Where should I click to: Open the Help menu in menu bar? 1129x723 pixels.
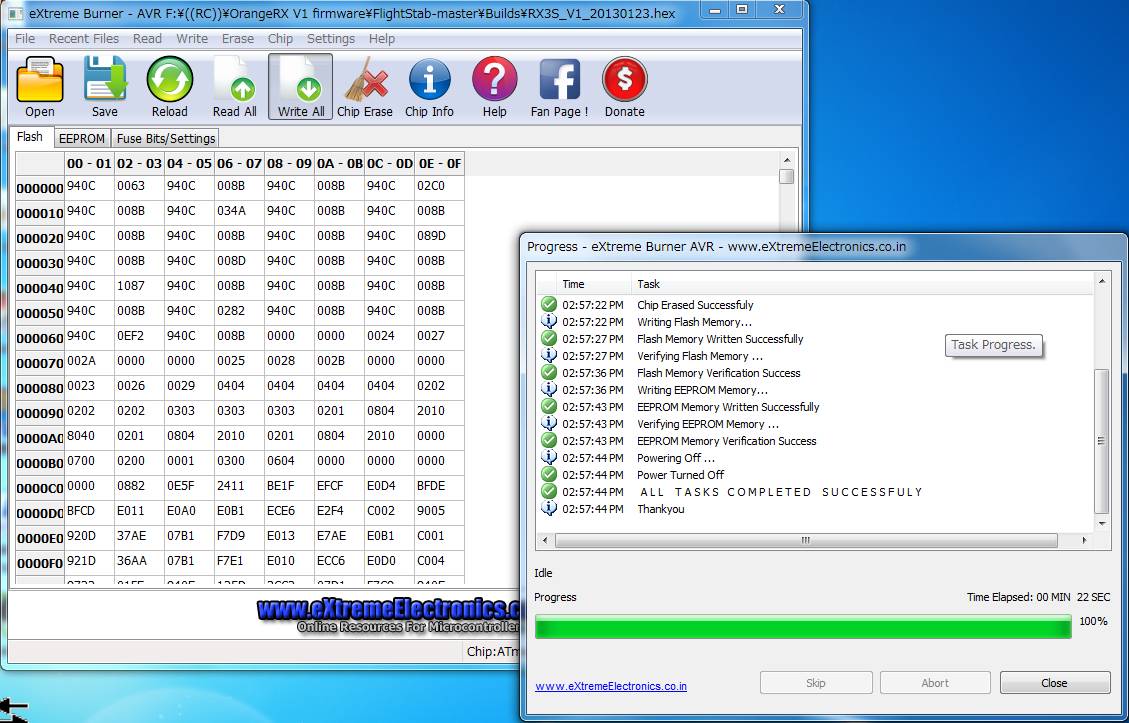382,39
